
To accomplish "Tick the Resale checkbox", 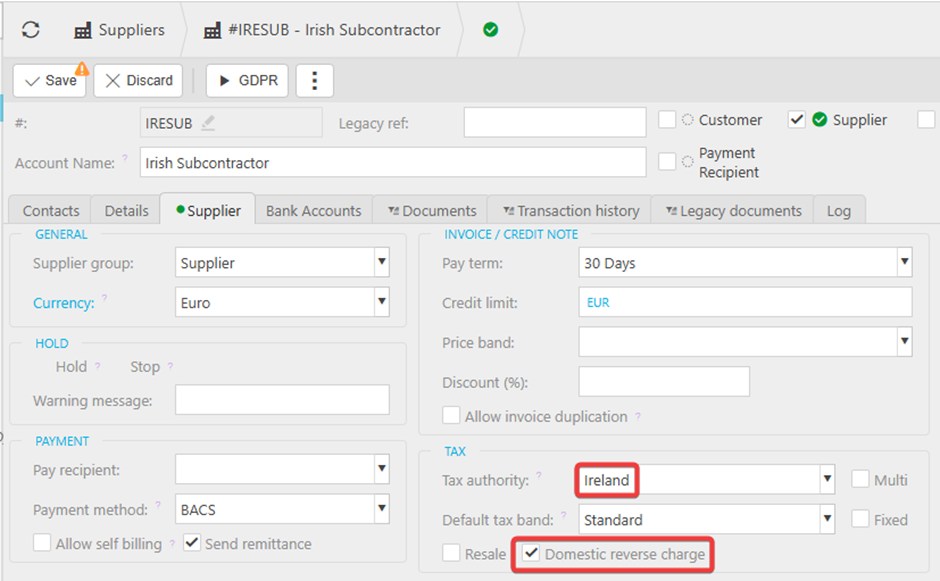I will pyautogui.click(x=451, y=553).
